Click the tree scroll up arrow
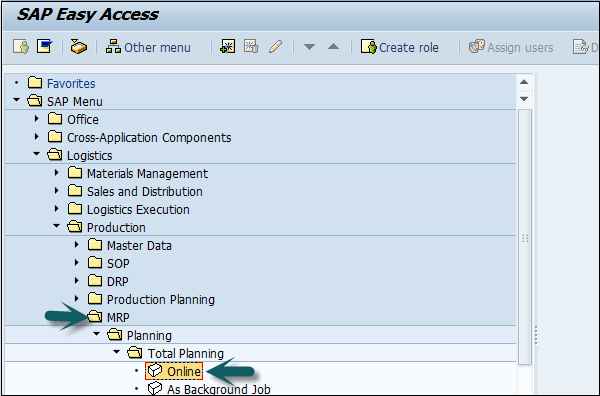The height and width of the screenshot is (396, 600). 524,82
